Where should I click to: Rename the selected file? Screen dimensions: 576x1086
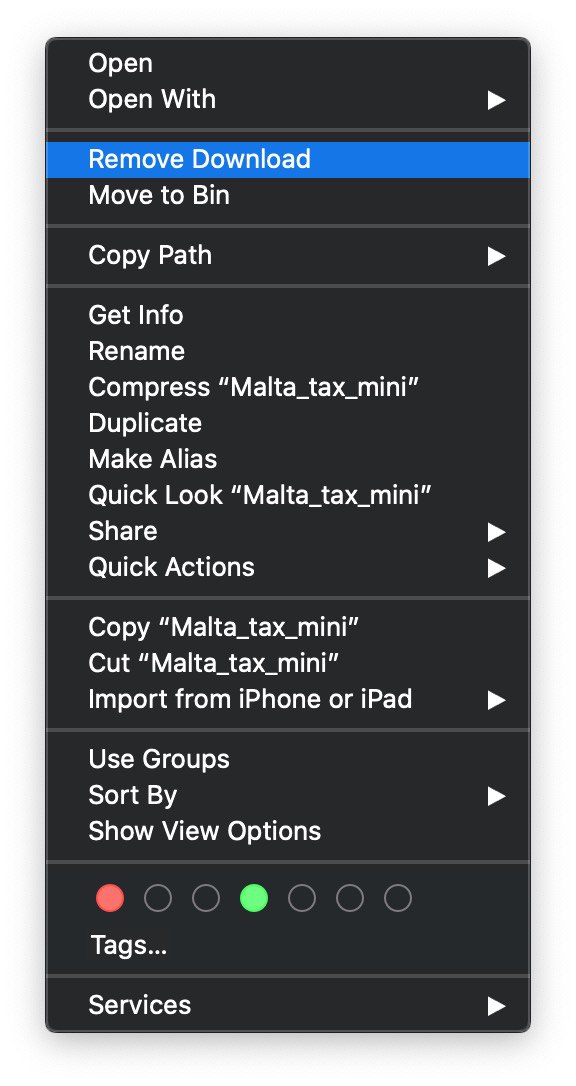288,352
